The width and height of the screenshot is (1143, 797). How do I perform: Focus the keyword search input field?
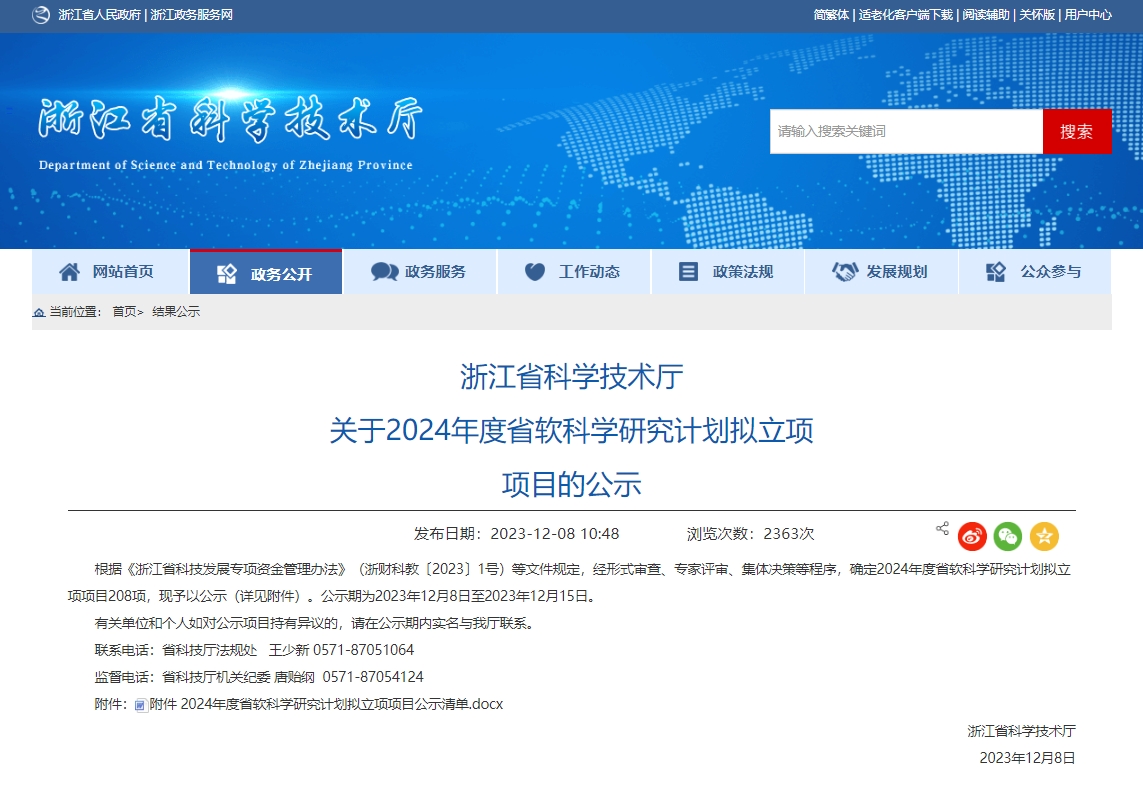[x=906, y=131]
